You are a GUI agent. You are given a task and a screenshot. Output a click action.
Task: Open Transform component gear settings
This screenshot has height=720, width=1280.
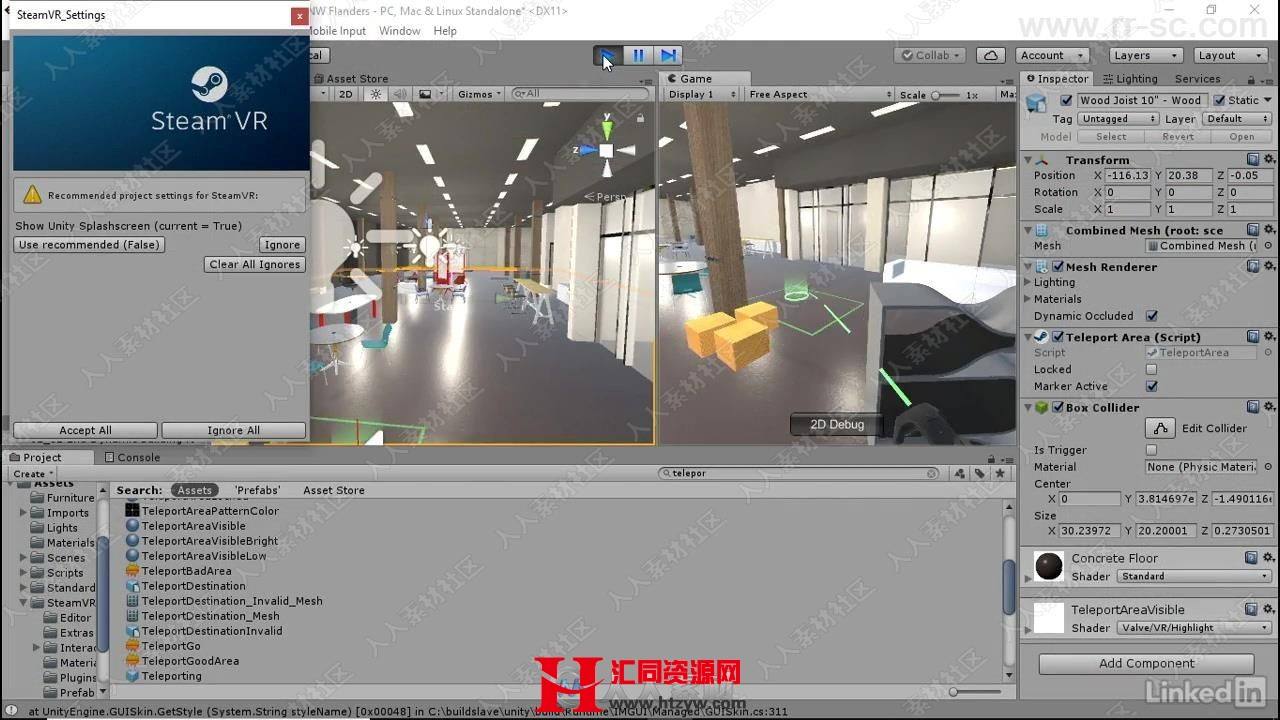pos(1269,160)
